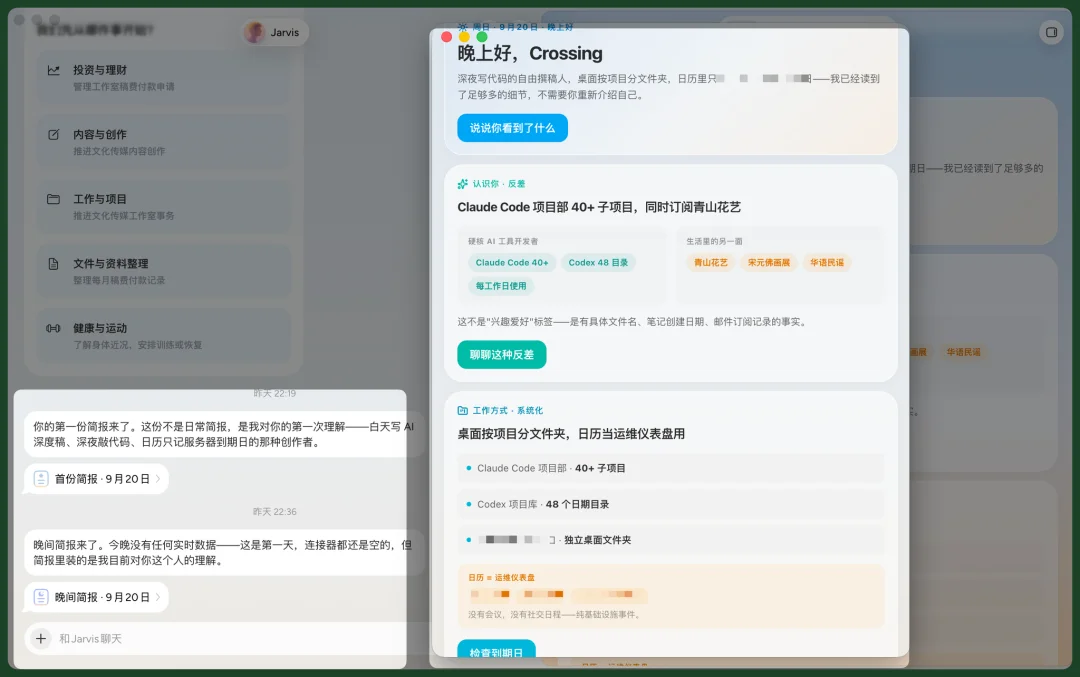The width and height of the screenshot is (1080, 677).
Task: Click the sparkle icon beside 认识你 · 反差
Action: pyautogui.click(x=463, y=184)
